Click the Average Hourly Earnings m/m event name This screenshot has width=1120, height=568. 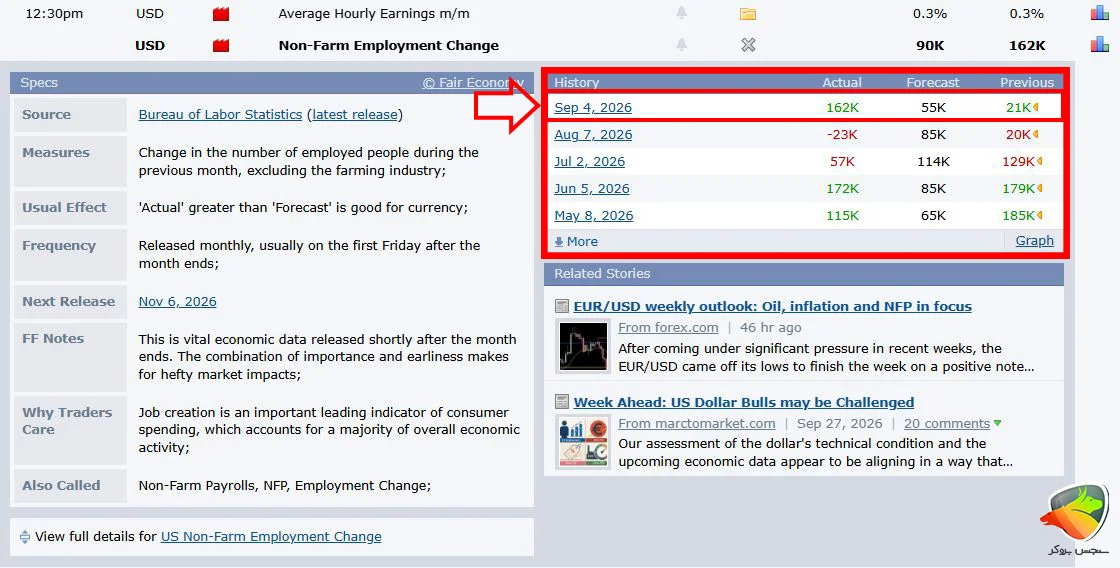pos(374,14)
